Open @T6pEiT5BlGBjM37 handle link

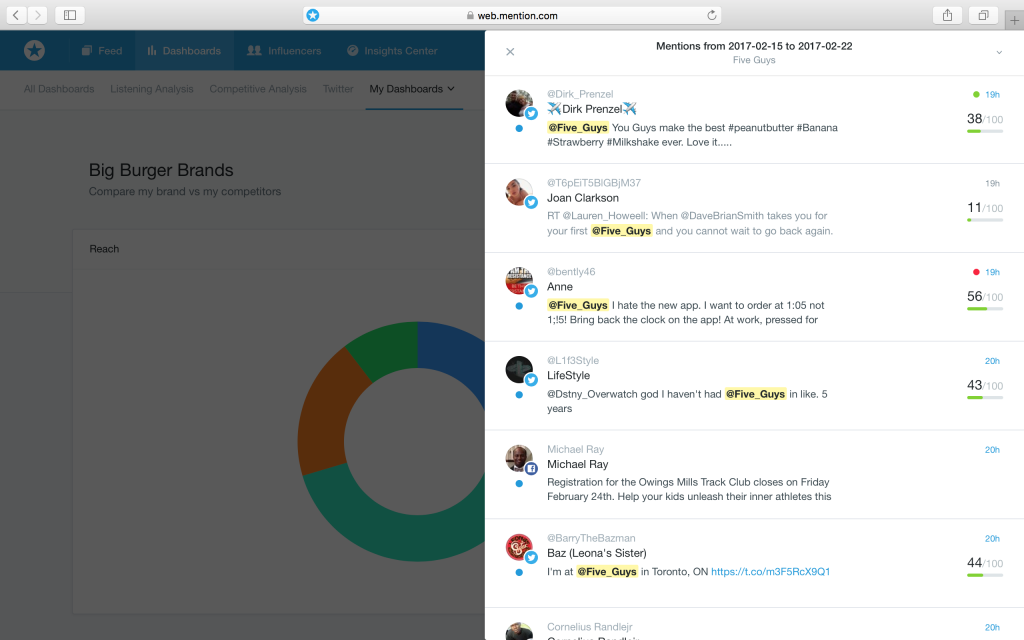pyautogui.click(x=594, y=183)
